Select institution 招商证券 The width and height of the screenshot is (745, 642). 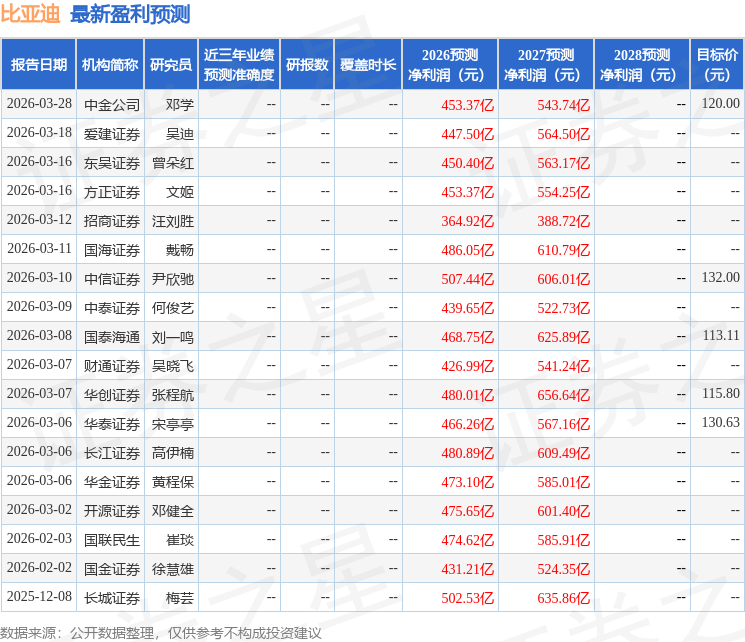click(x=112, y=221)
